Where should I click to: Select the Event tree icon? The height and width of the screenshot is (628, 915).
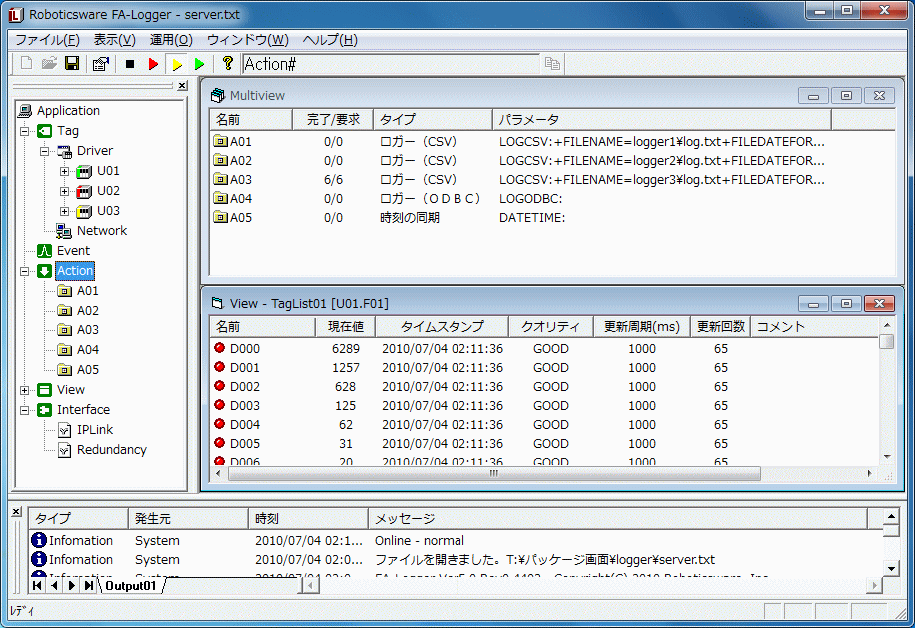coord(44,250)
